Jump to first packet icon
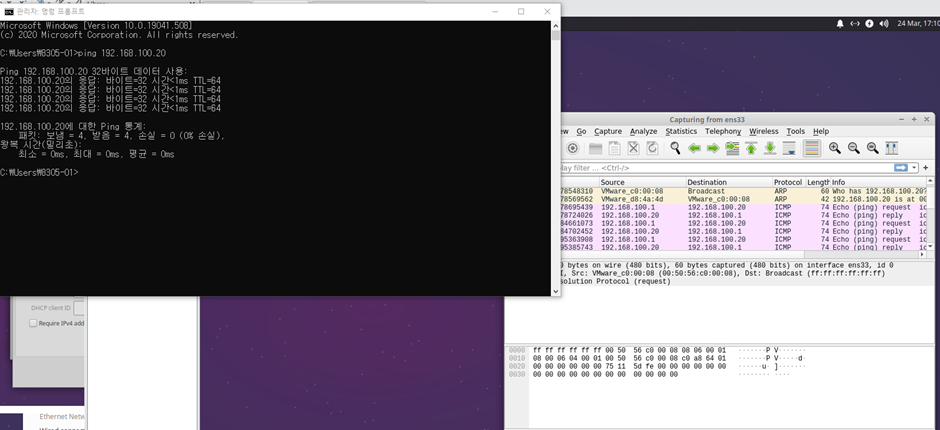940x430 pixels. [751, 148]
